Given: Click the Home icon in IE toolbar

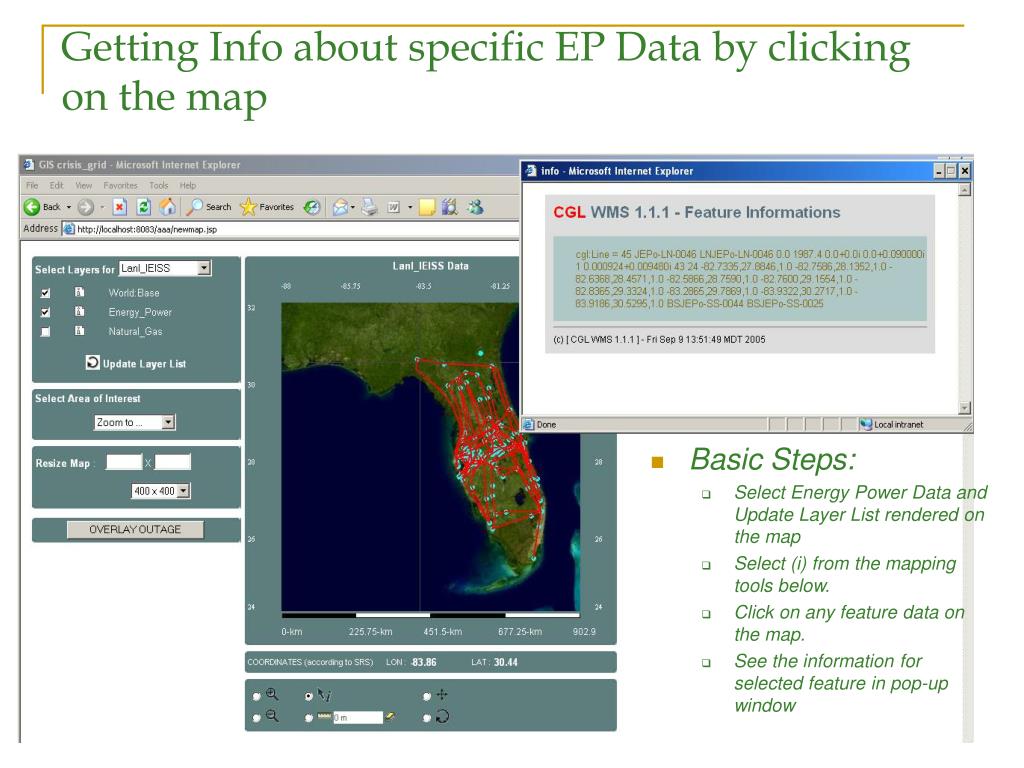Looking at the screenshot, I should (x=168, y=207).
